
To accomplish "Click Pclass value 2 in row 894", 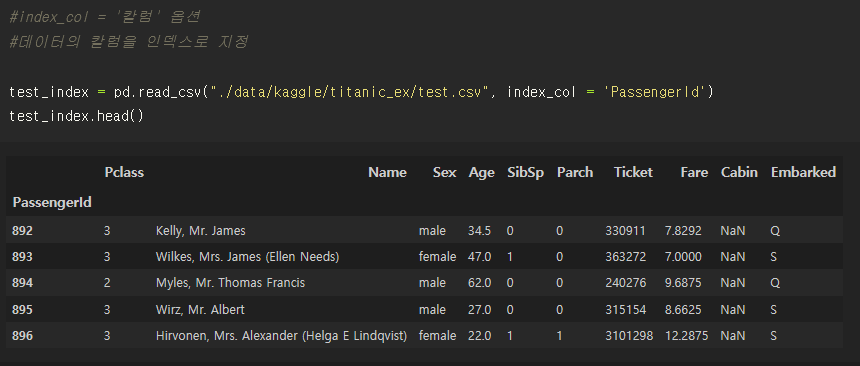I will pyautogui.click(x=107, y=283).
